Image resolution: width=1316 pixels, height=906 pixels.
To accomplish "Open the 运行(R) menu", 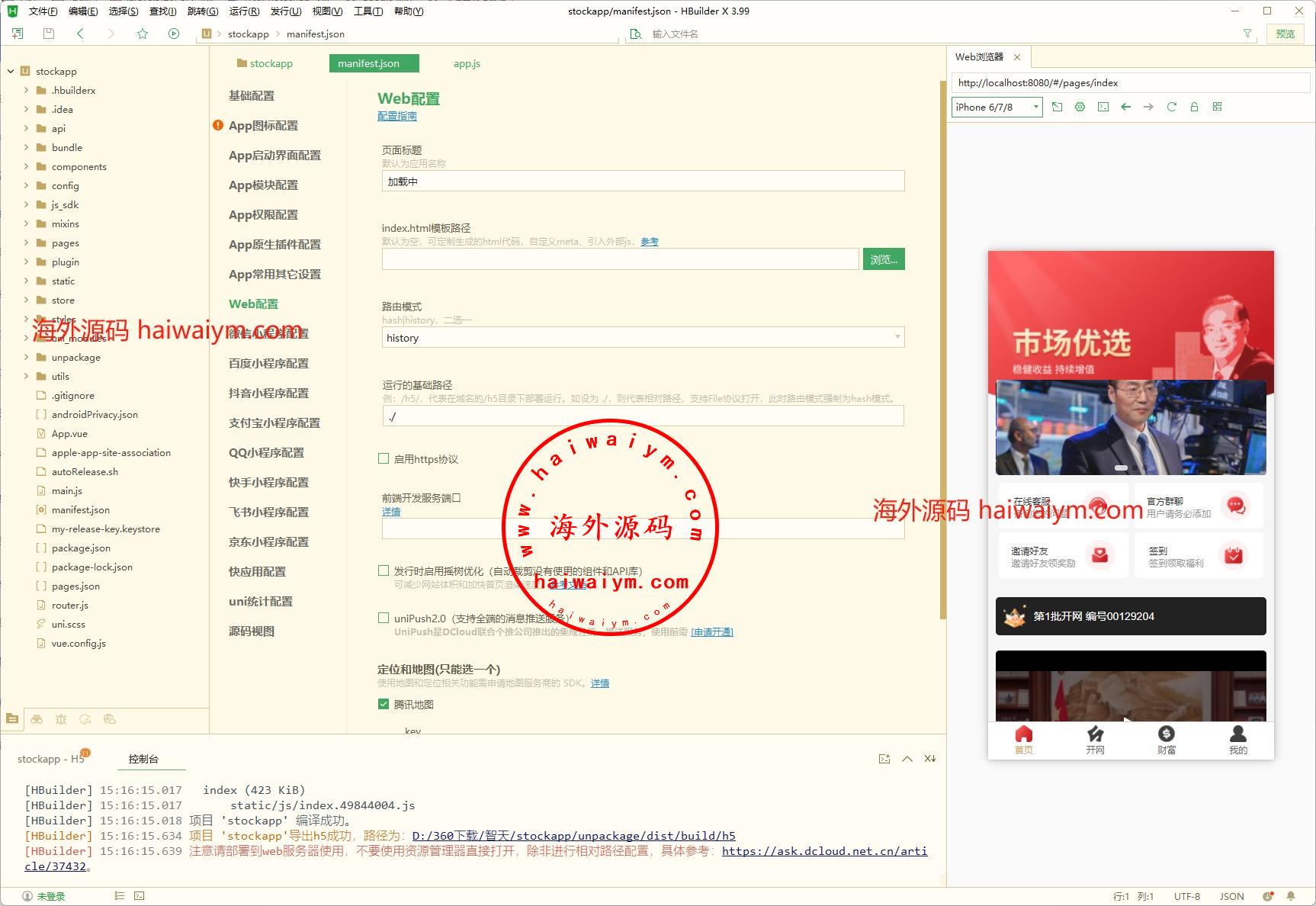I will [244, 11].
